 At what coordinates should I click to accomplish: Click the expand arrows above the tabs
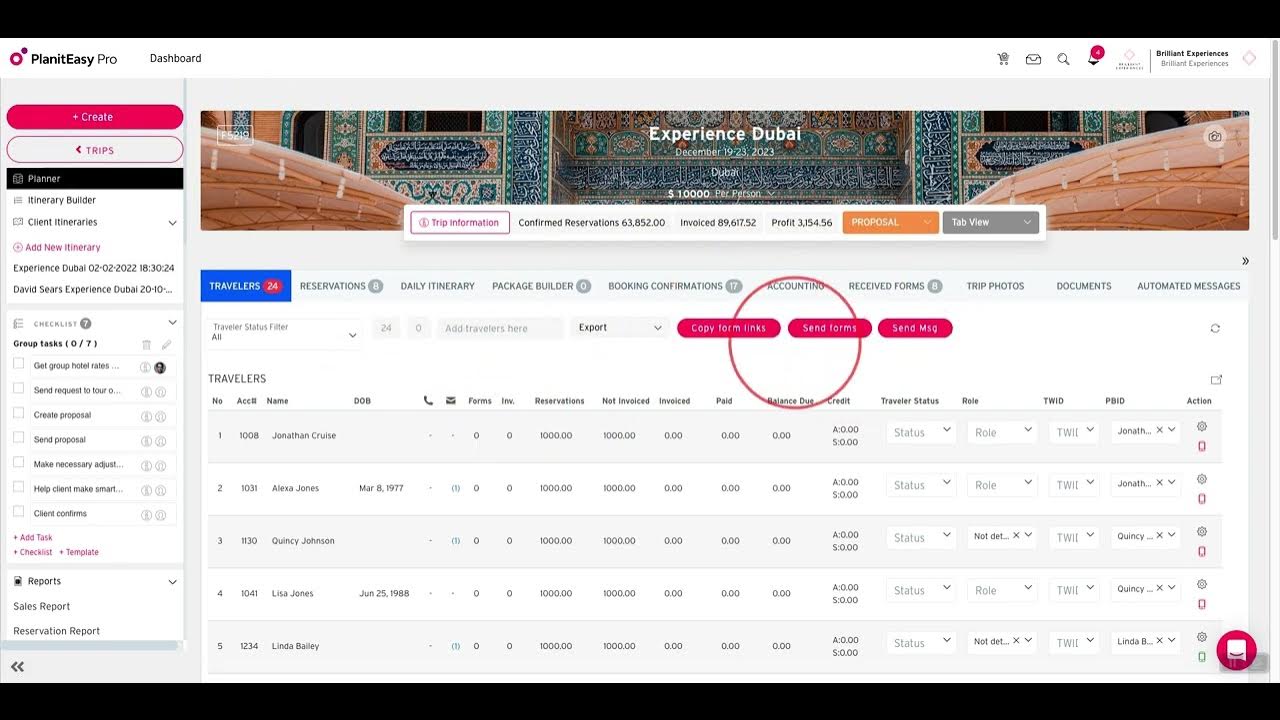[1245, 261]
